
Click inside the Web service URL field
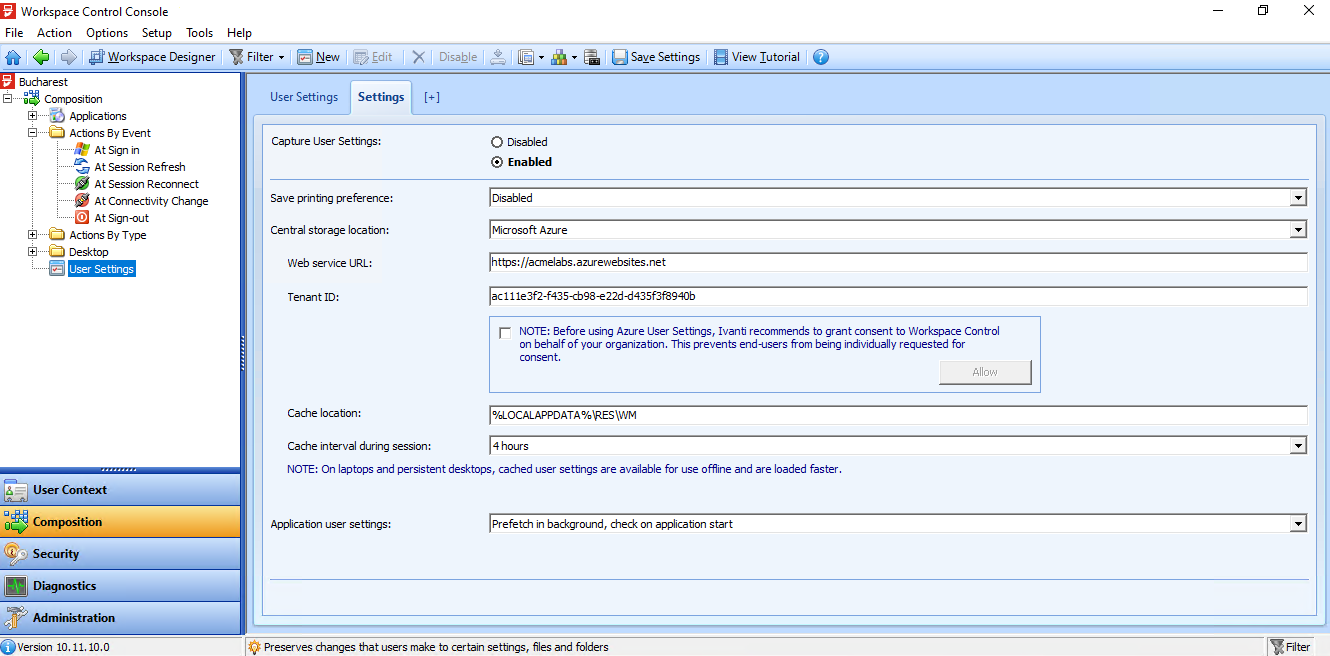(x=700, y=262)
